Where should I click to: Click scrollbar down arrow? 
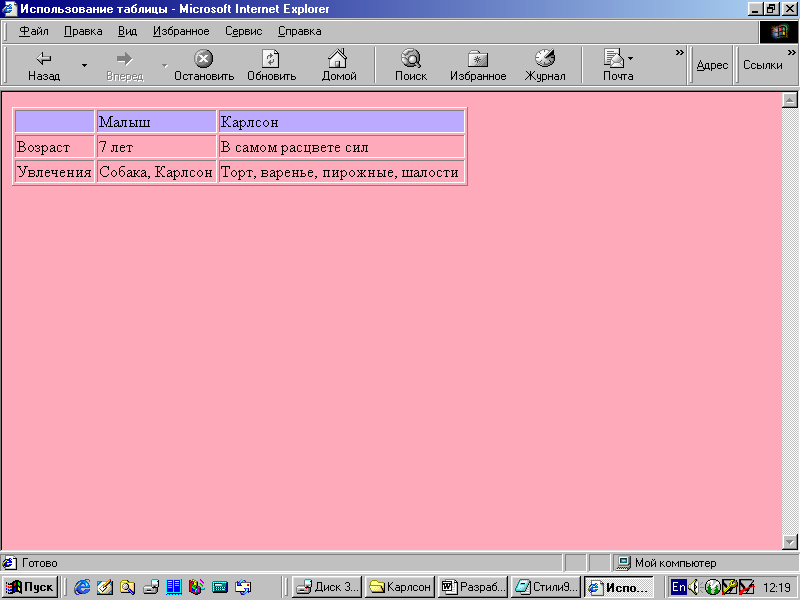[x=790, y=542]
